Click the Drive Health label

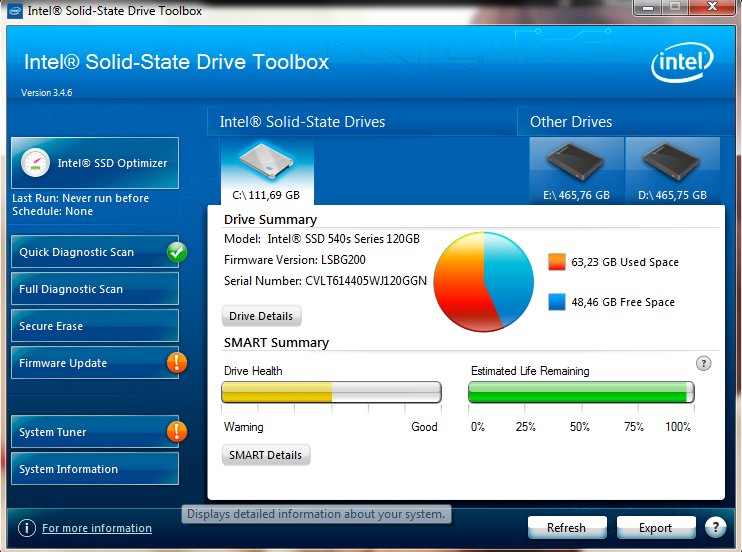point(253,371)
